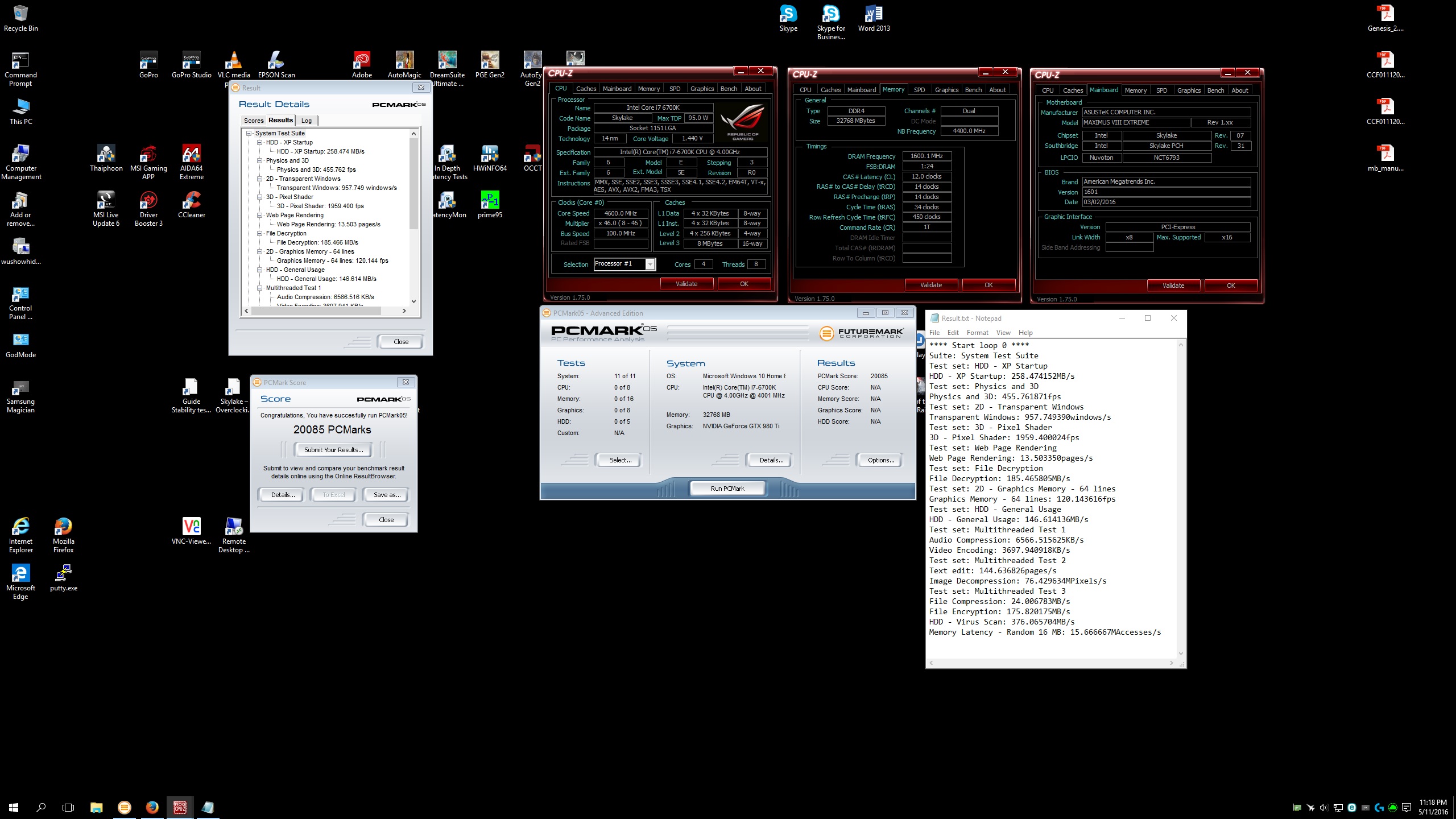Launch Command Prompt from desktop
This screenshot has height=819, width=1456.
click(x=20, y=69)
